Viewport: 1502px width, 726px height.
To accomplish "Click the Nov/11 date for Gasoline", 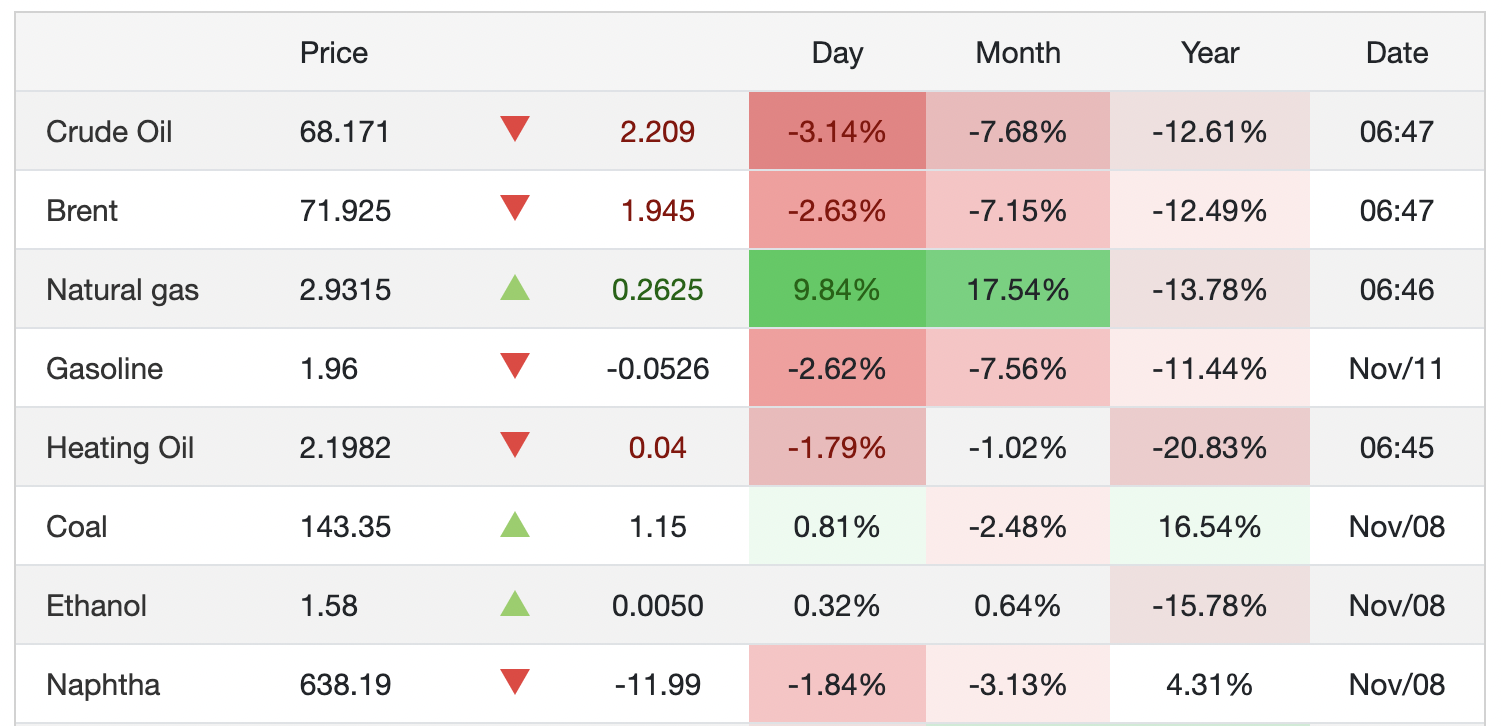I will [1397, 369].
